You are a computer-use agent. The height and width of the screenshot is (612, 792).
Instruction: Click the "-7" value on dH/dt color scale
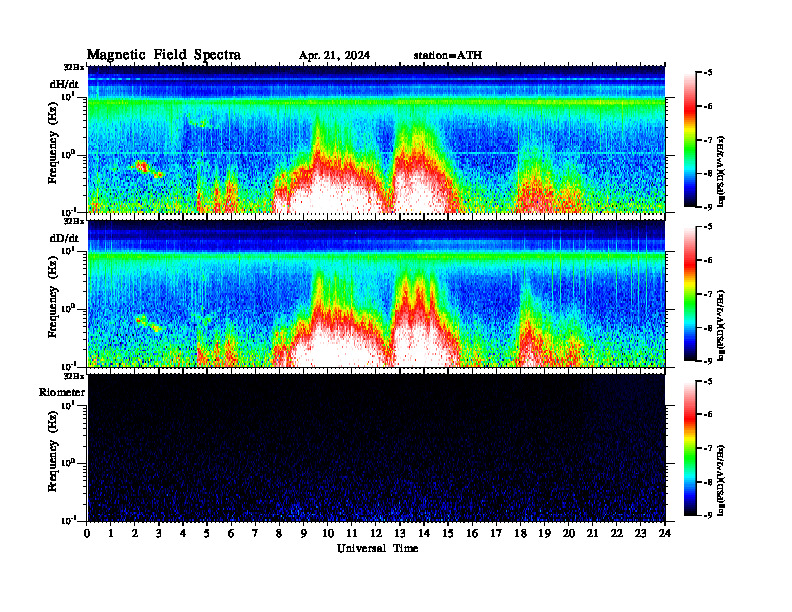[x=708, y=140]
